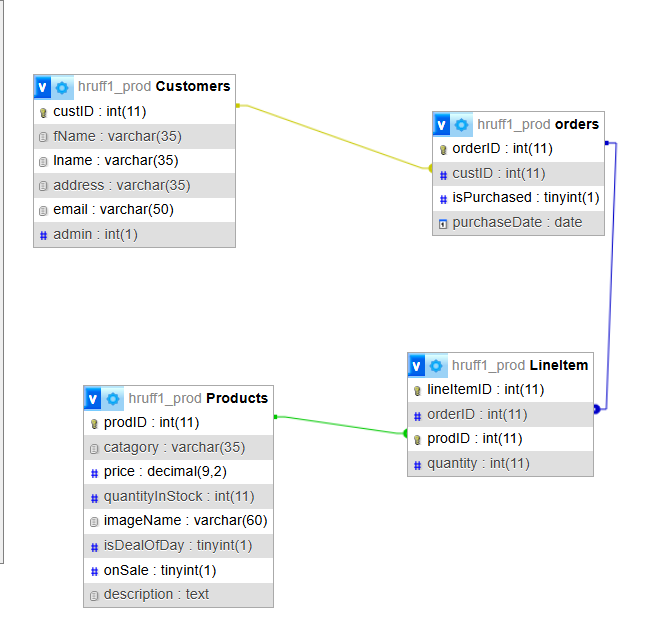The image size is (665, 627).
Task: Select the 'admin : int(1)' column
Action: [134, 234]
